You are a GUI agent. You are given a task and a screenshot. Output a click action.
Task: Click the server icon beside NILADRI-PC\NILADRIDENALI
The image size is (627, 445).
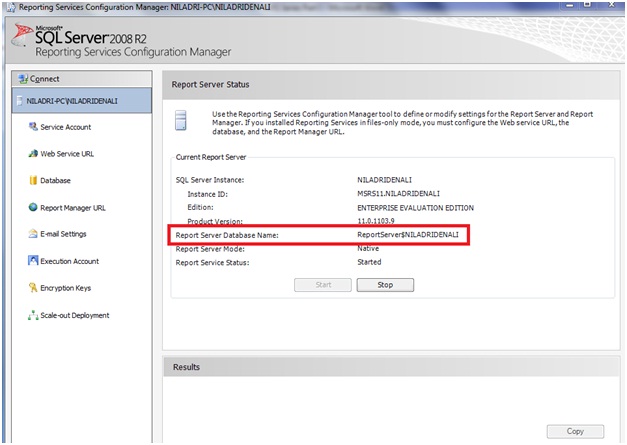pos(20,101)
